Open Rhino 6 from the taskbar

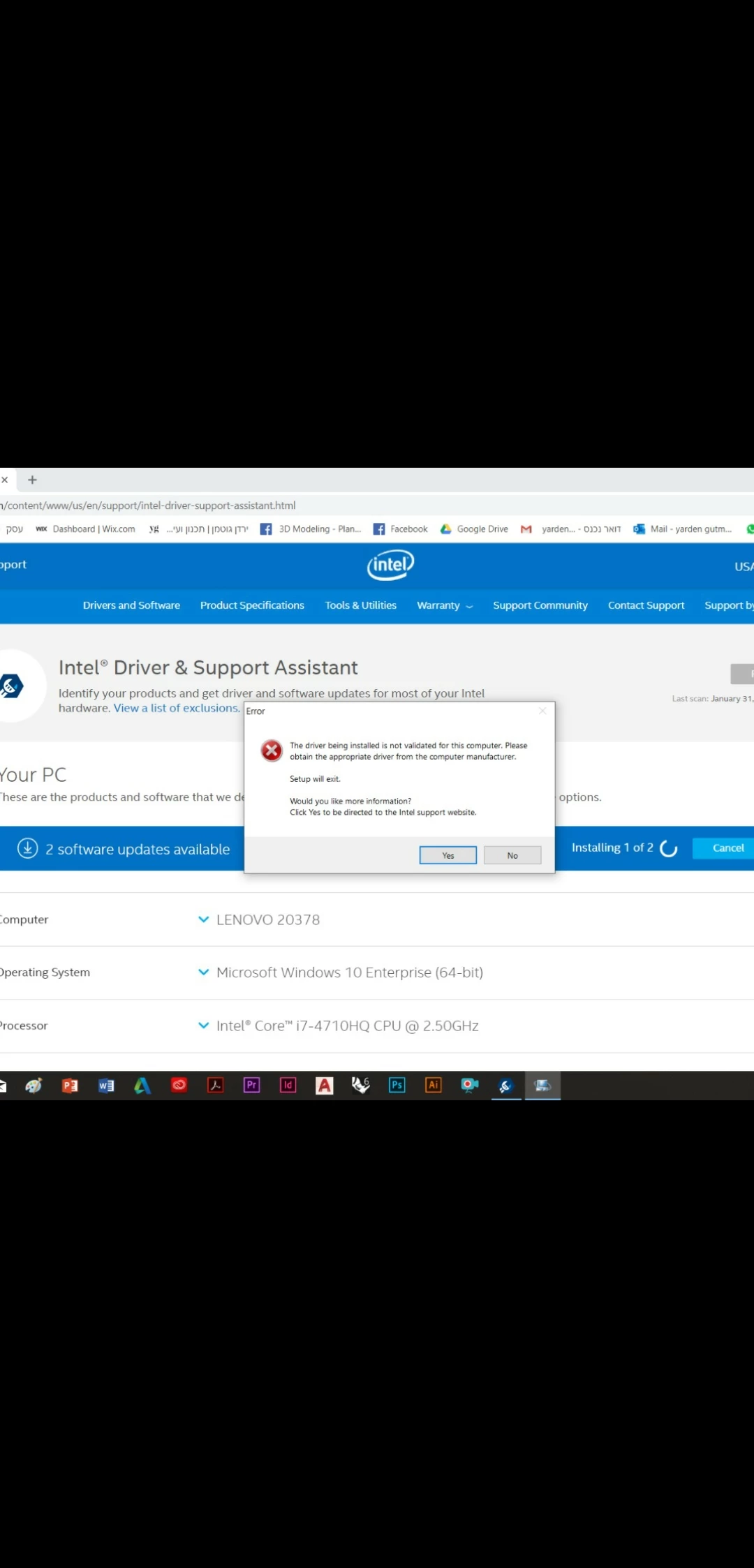[361, 1085]
